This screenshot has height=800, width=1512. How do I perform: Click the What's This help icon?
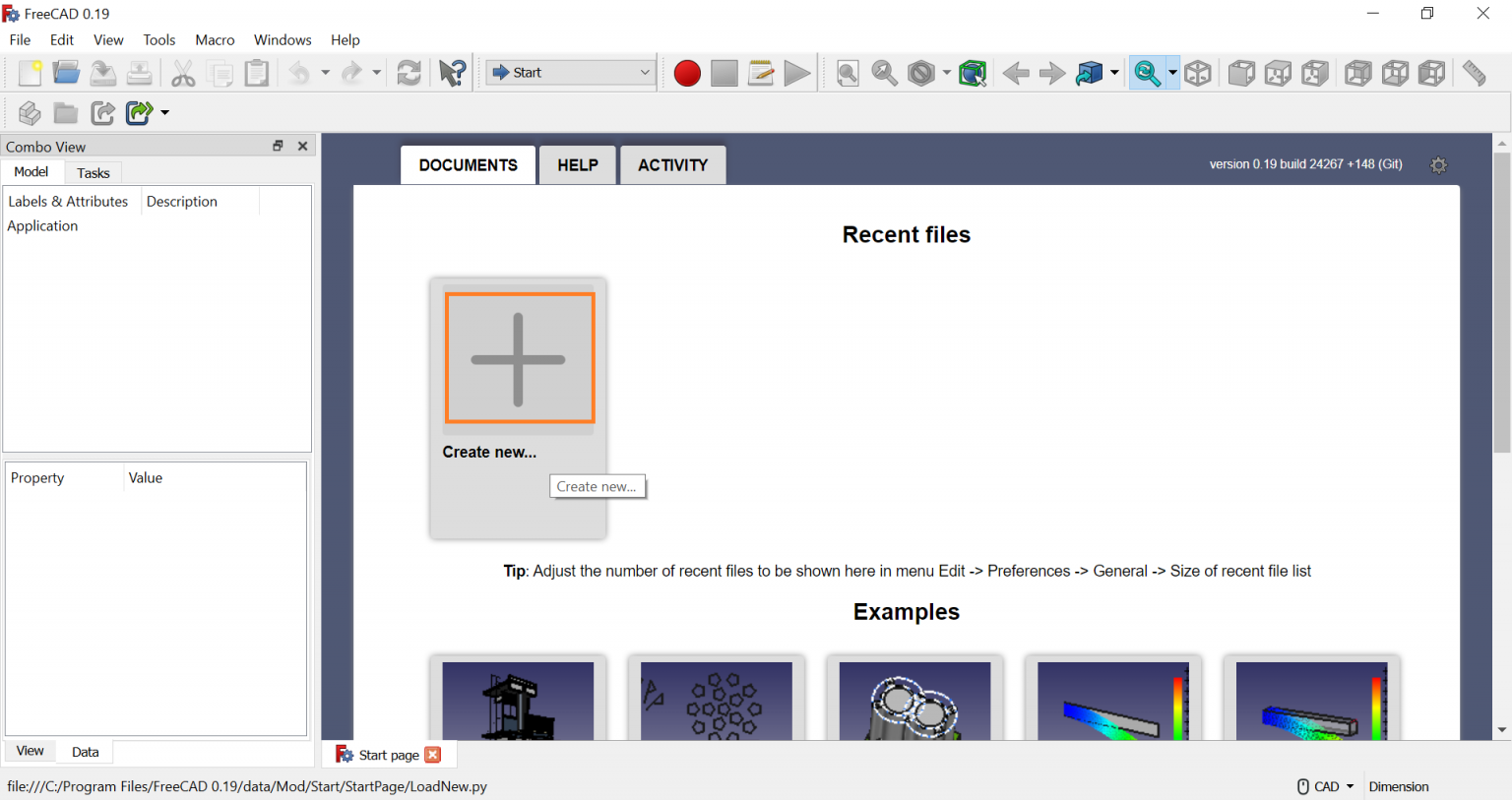tap(453, 73)
